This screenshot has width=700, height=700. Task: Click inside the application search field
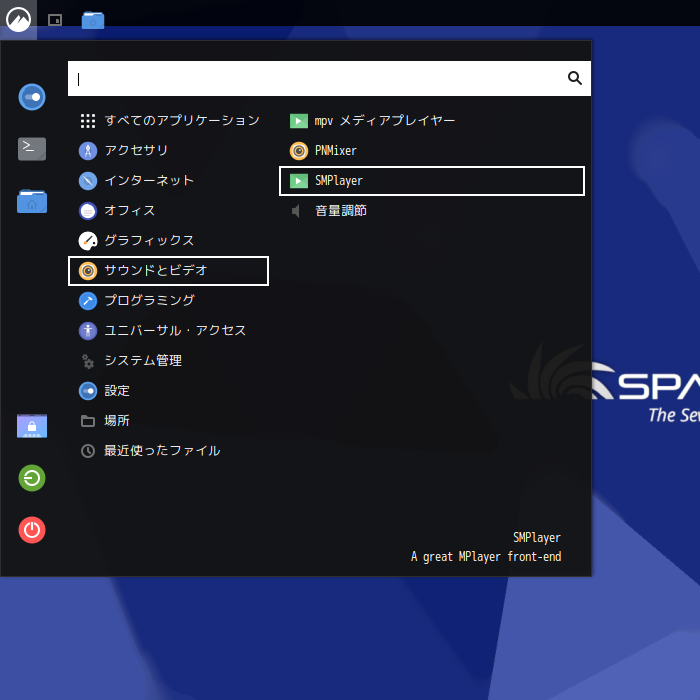(x=329, y=79)
